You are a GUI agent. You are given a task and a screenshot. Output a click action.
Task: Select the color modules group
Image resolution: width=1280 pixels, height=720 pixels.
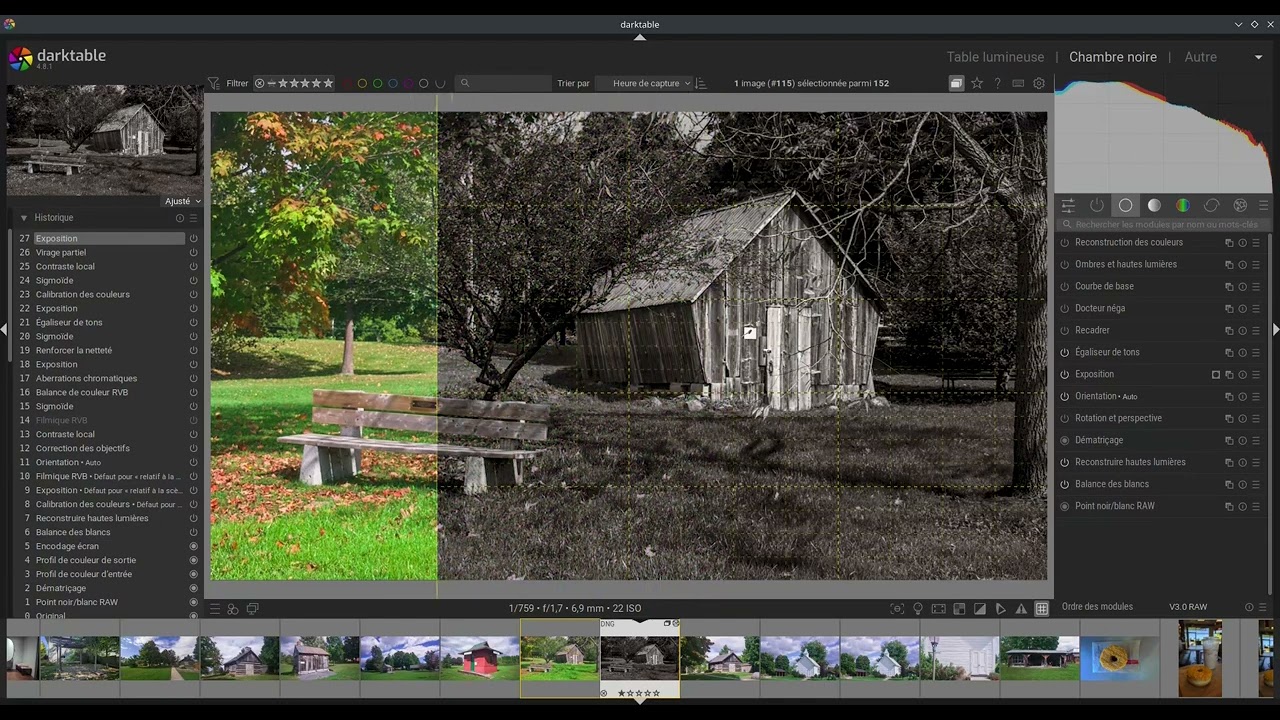1183,205
